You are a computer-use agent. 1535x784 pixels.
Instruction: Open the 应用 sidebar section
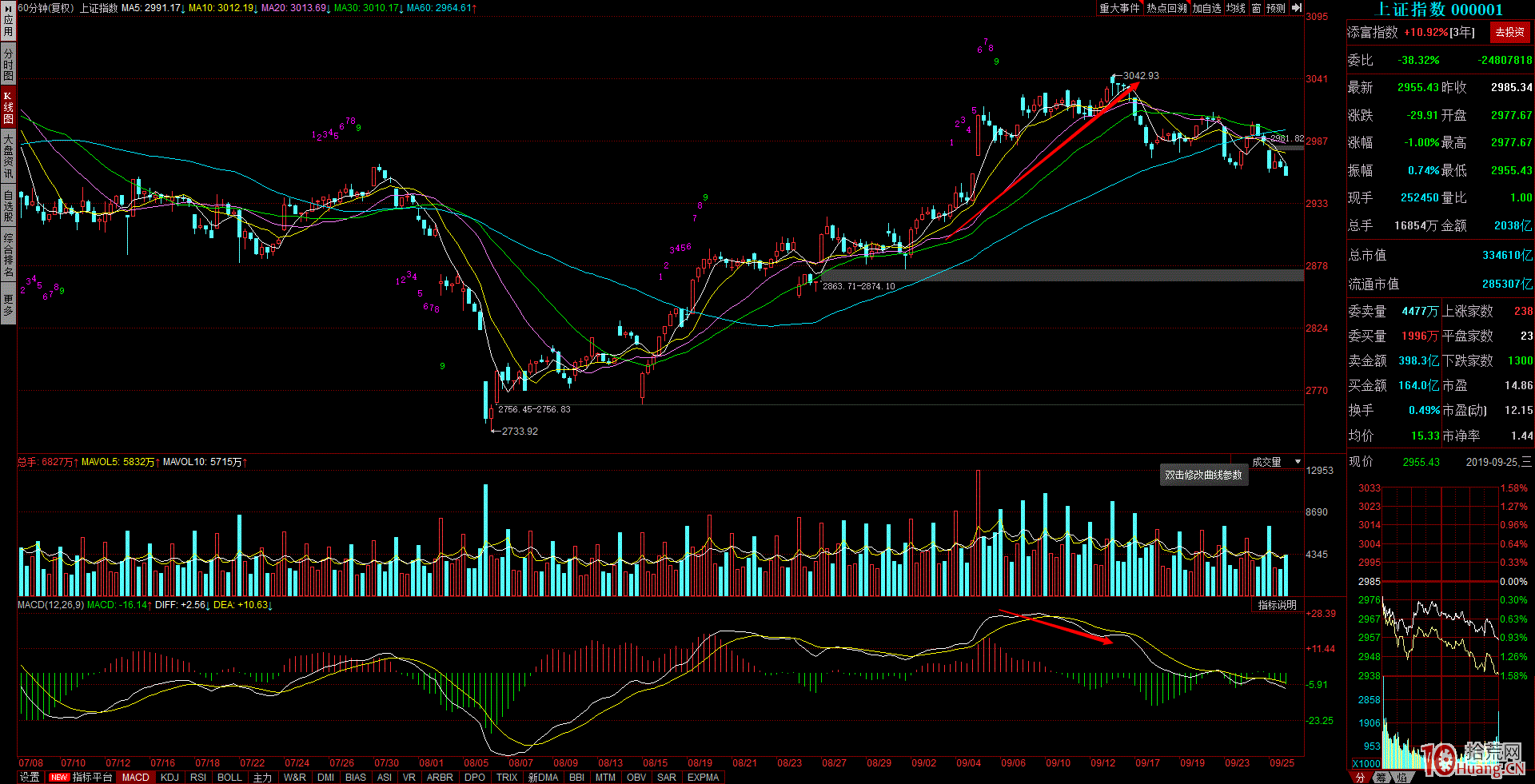click(8, 20)
